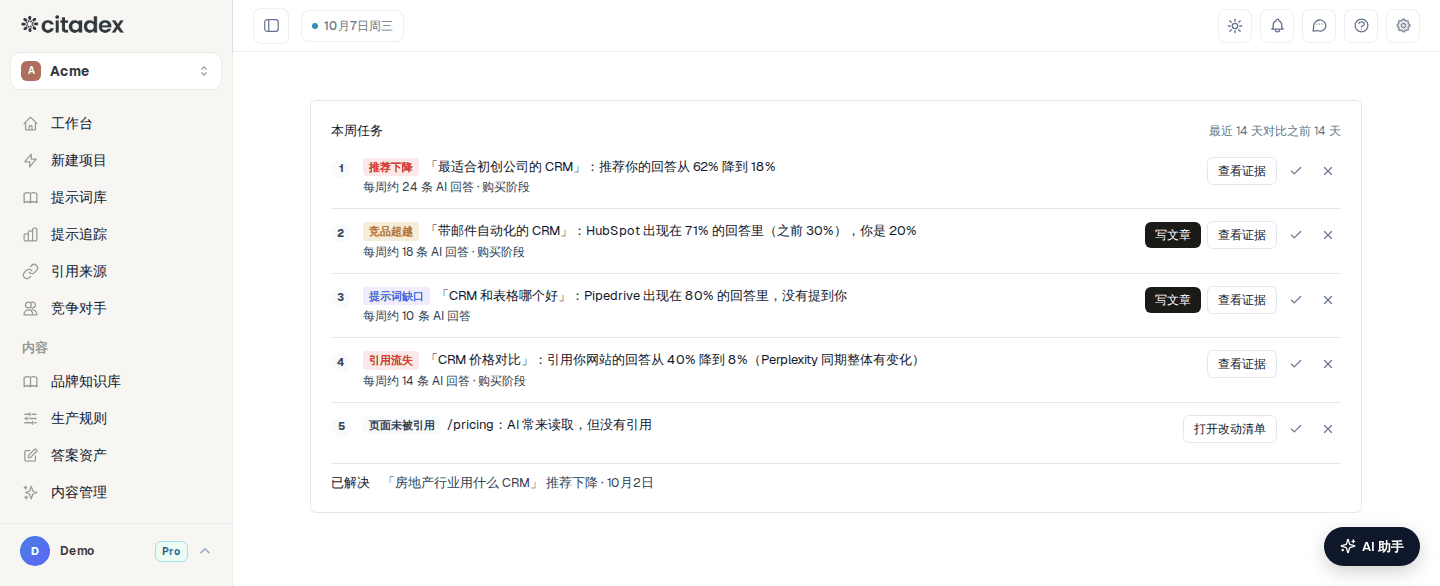Viewport: 1440px width, 586px height.
Task: Dismiss task 5 页面未被引用 with X
Action: coord(1328,429)
